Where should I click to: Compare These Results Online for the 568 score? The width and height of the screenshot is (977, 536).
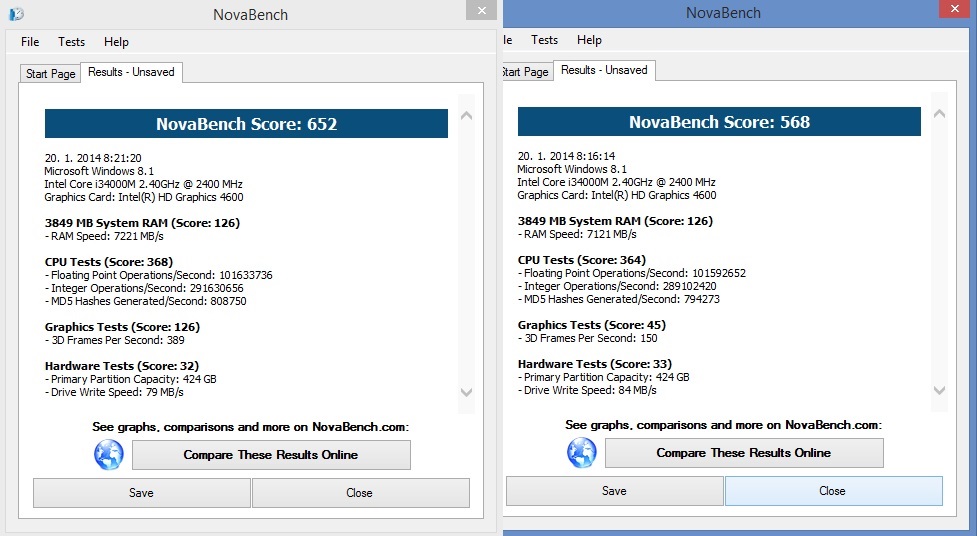pos(744,453)
